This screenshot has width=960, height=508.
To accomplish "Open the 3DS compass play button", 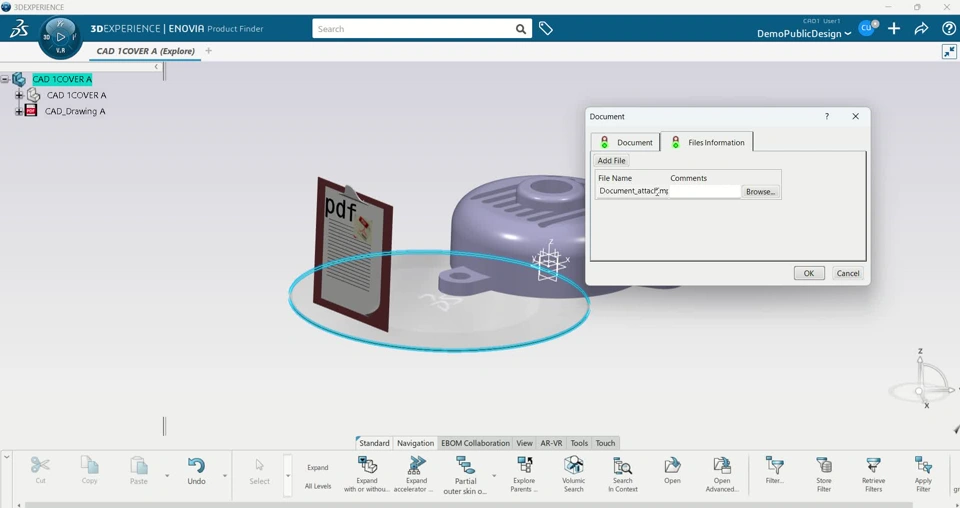I will [61, 37].
